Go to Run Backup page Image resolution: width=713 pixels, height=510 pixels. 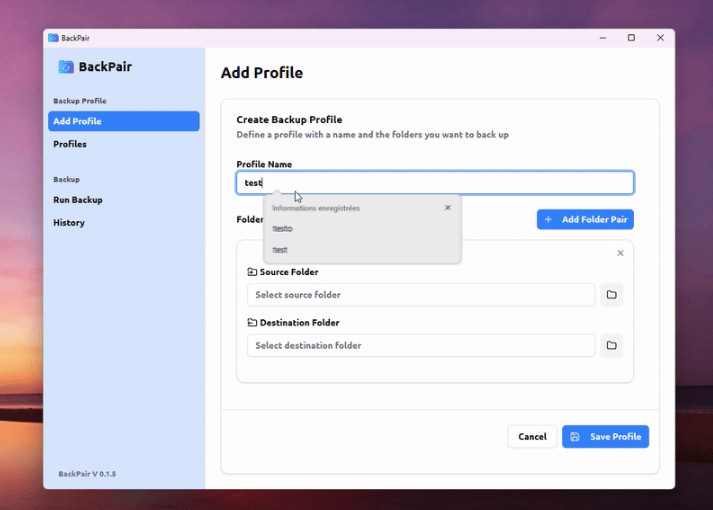[x=124, y=200]
